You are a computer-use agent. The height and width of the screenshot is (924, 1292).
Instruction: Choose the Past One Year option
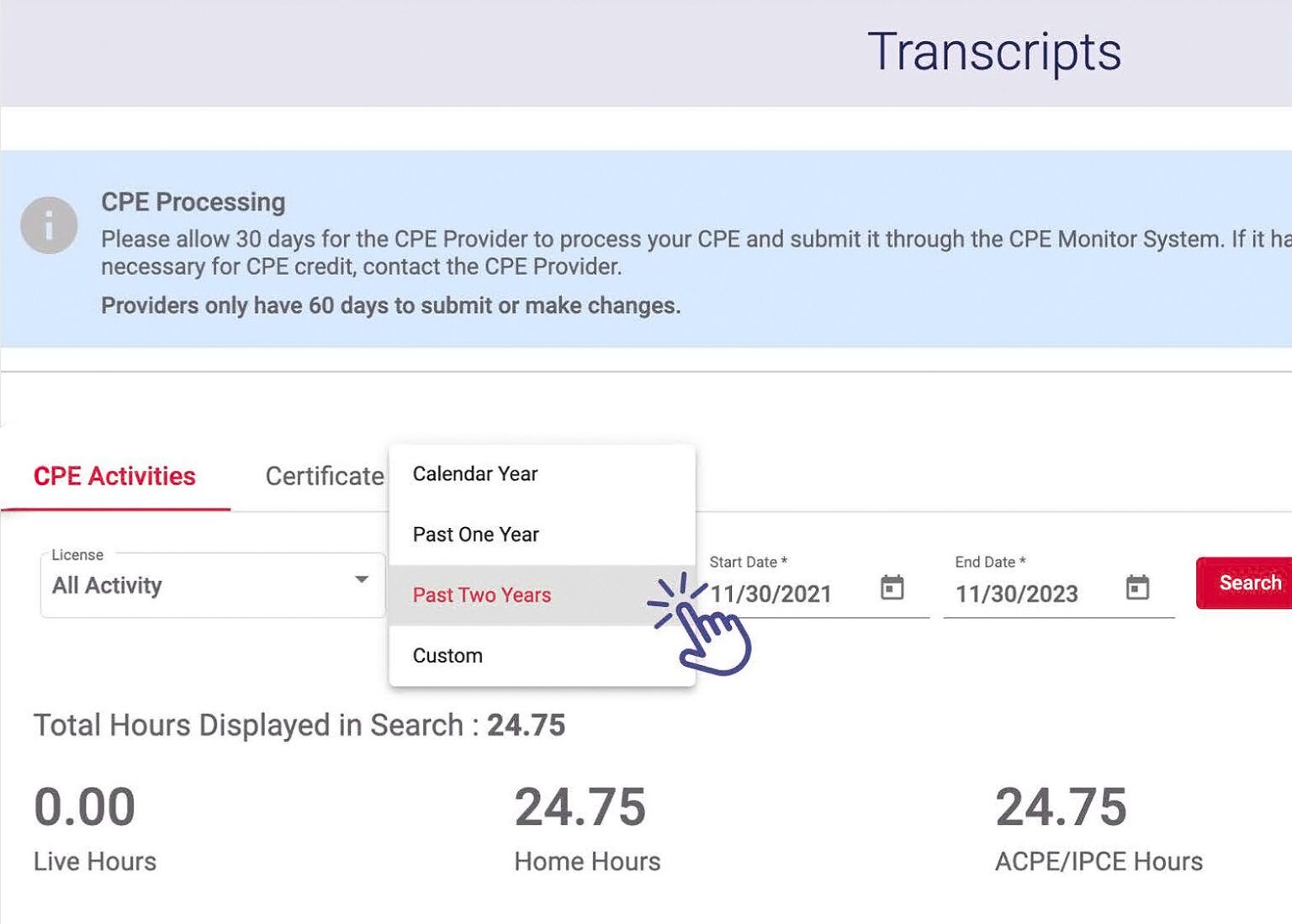coord(476,535)
